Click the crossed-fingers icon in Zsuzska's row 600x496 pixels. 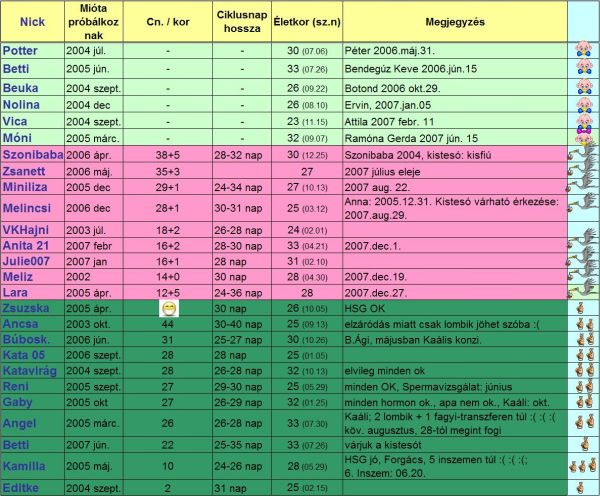point(582,308)
